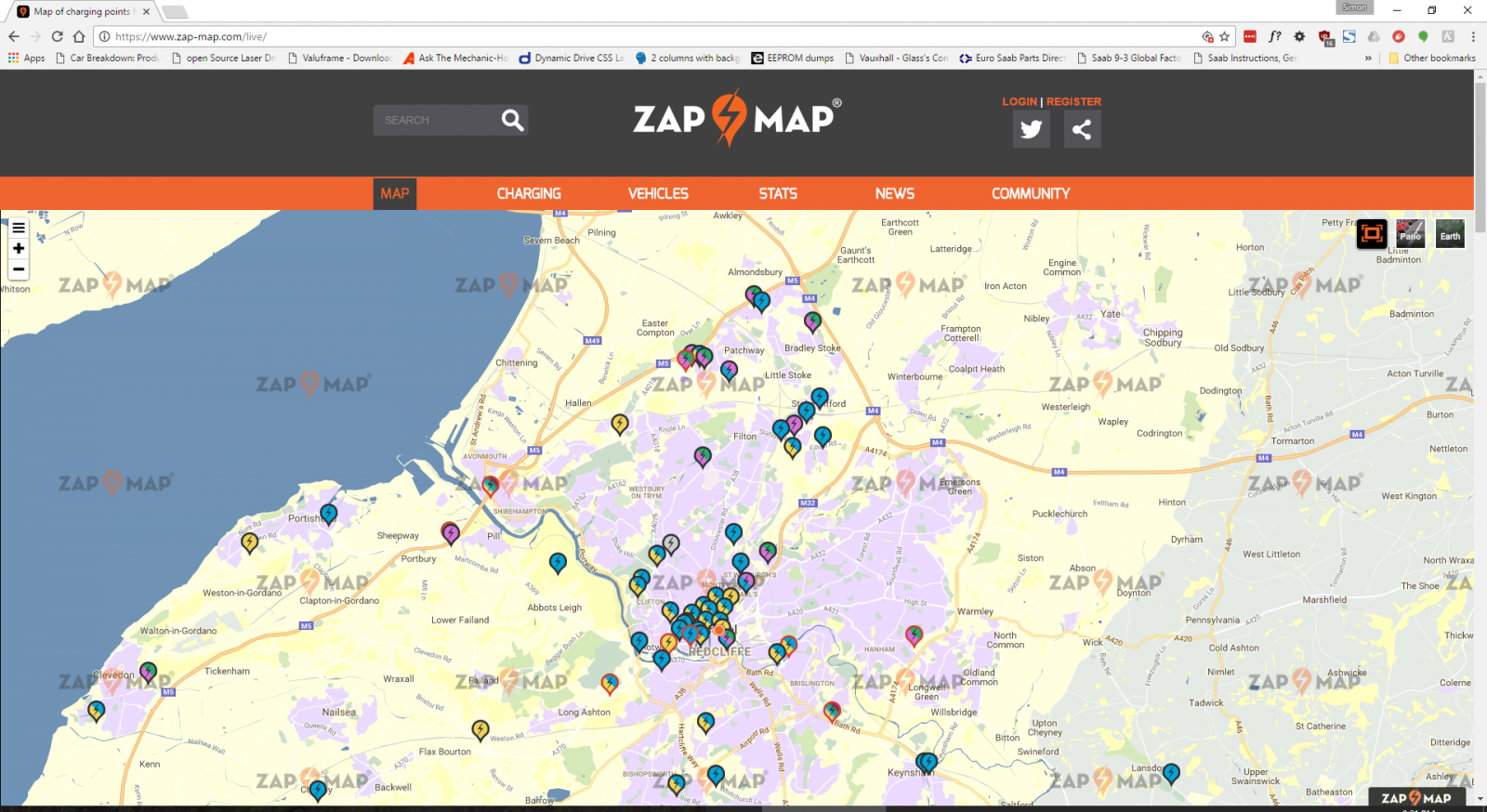This screenshot has height=812, width=1487.
Task: Click the search magnifier icon
Action: [x=512, y=120]
